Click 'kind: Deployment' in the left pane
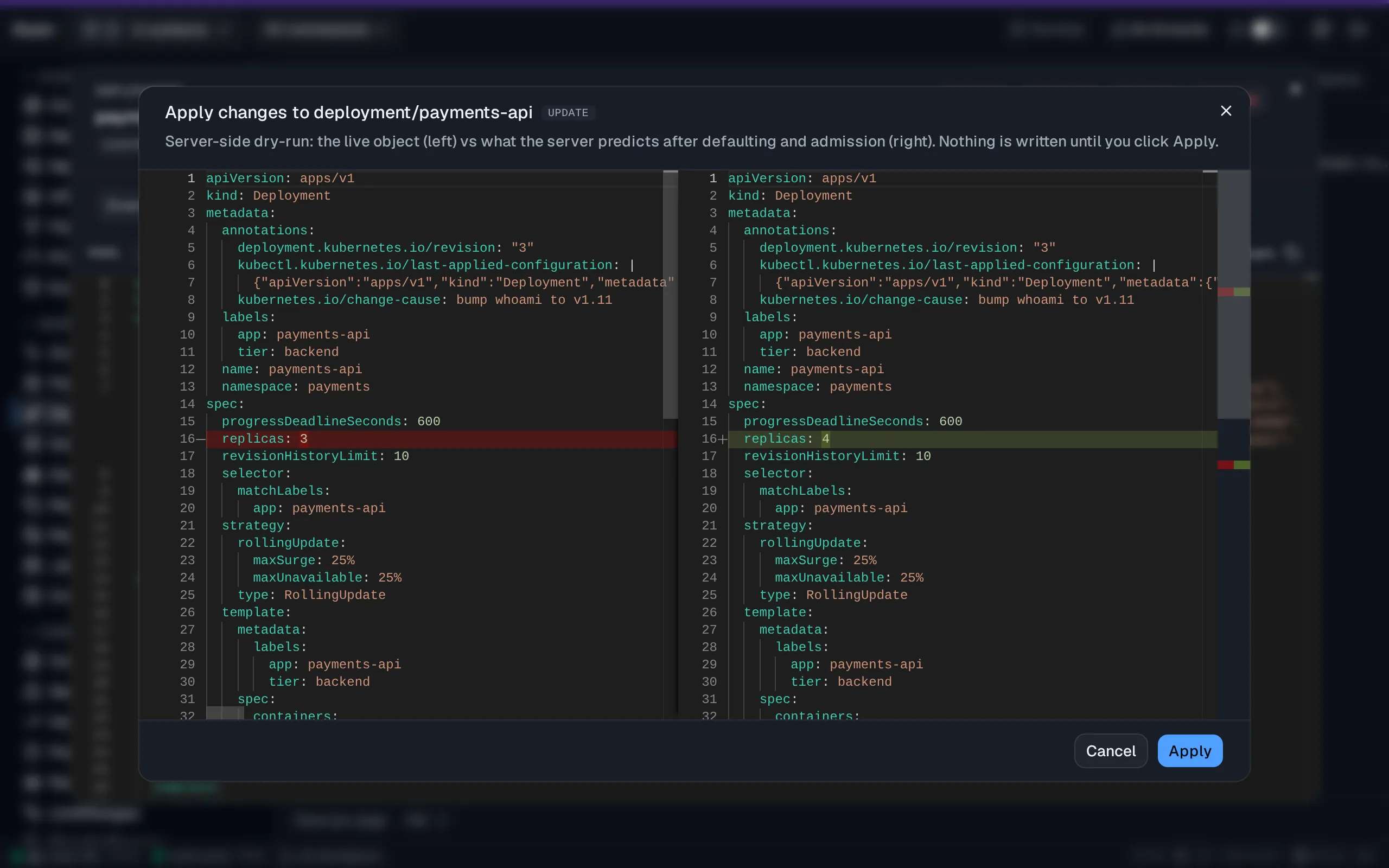This screenshot has height=868, width=1389. pyautogui.click(x=268, y=196)
